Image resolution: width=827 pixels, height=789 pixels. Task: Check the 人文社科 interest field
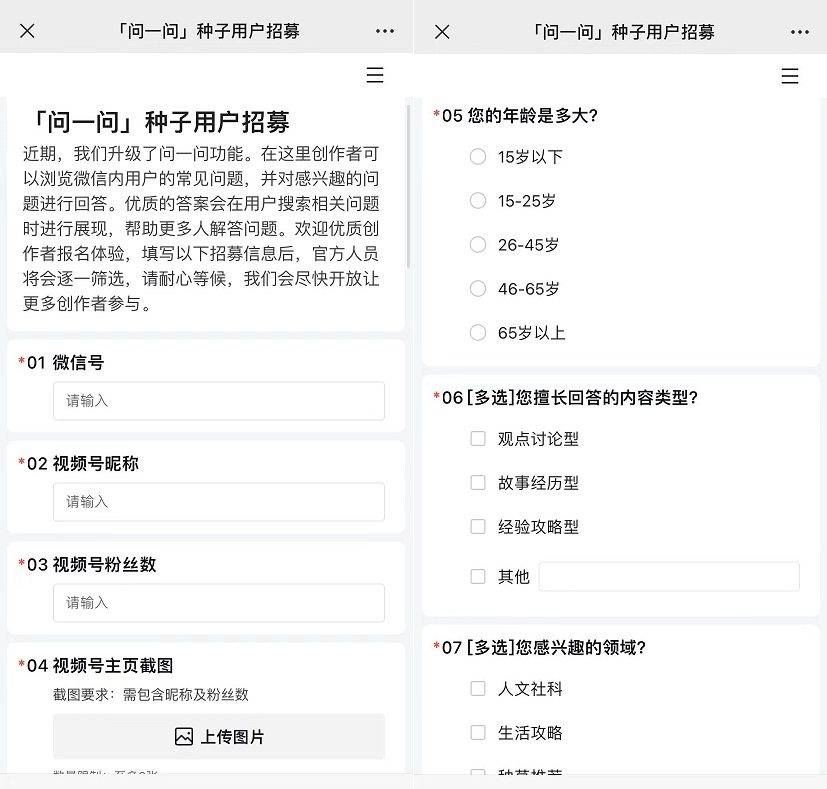[478, 689]
